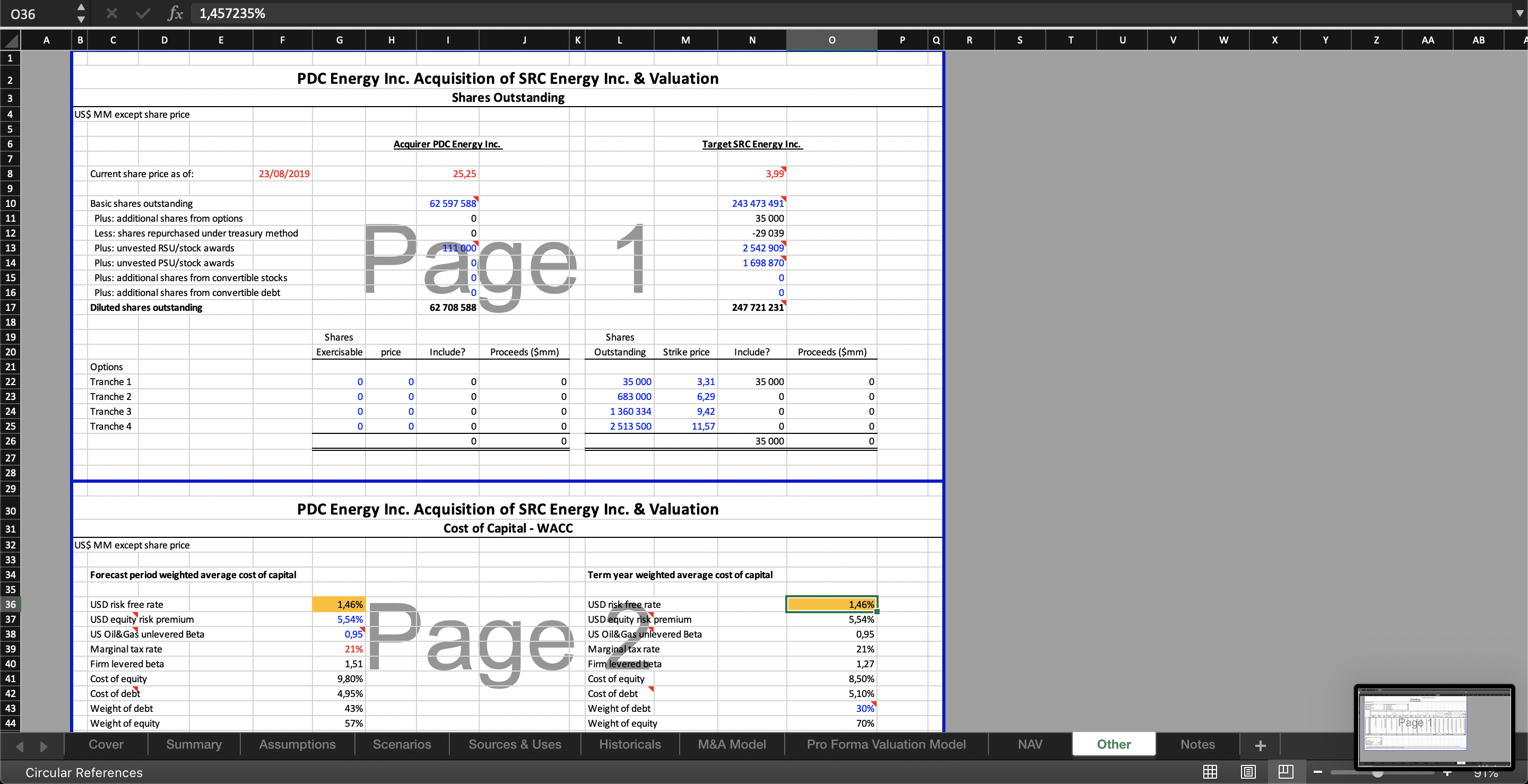Select row 36 header
This screenshot has height=784, width=1528.
coord(10,604)
